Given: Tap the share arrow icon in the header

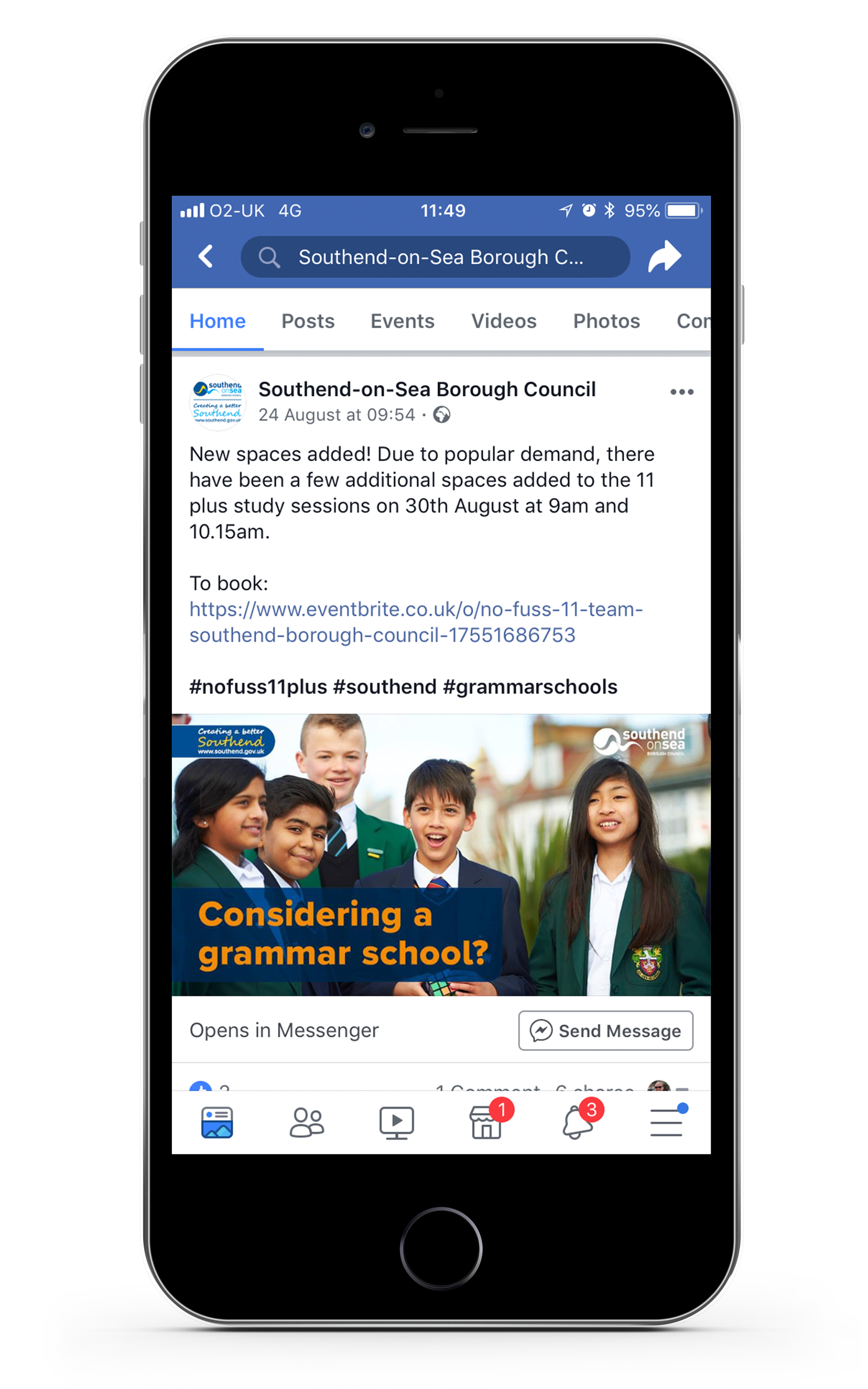Looking at the screenshot, I should point(665,256).
